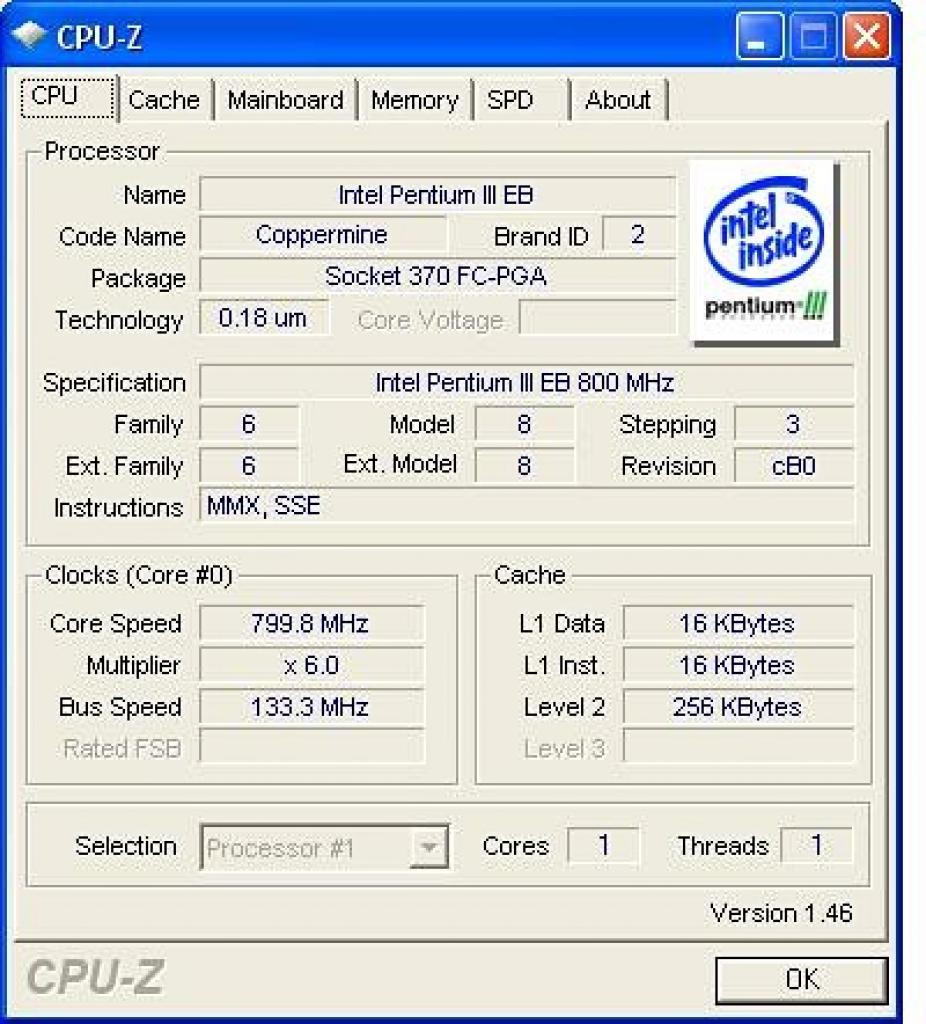The width and height of the screenshot is (926, 1024).
Task: Select the CPU tab
Action: (x=68, y=97)
